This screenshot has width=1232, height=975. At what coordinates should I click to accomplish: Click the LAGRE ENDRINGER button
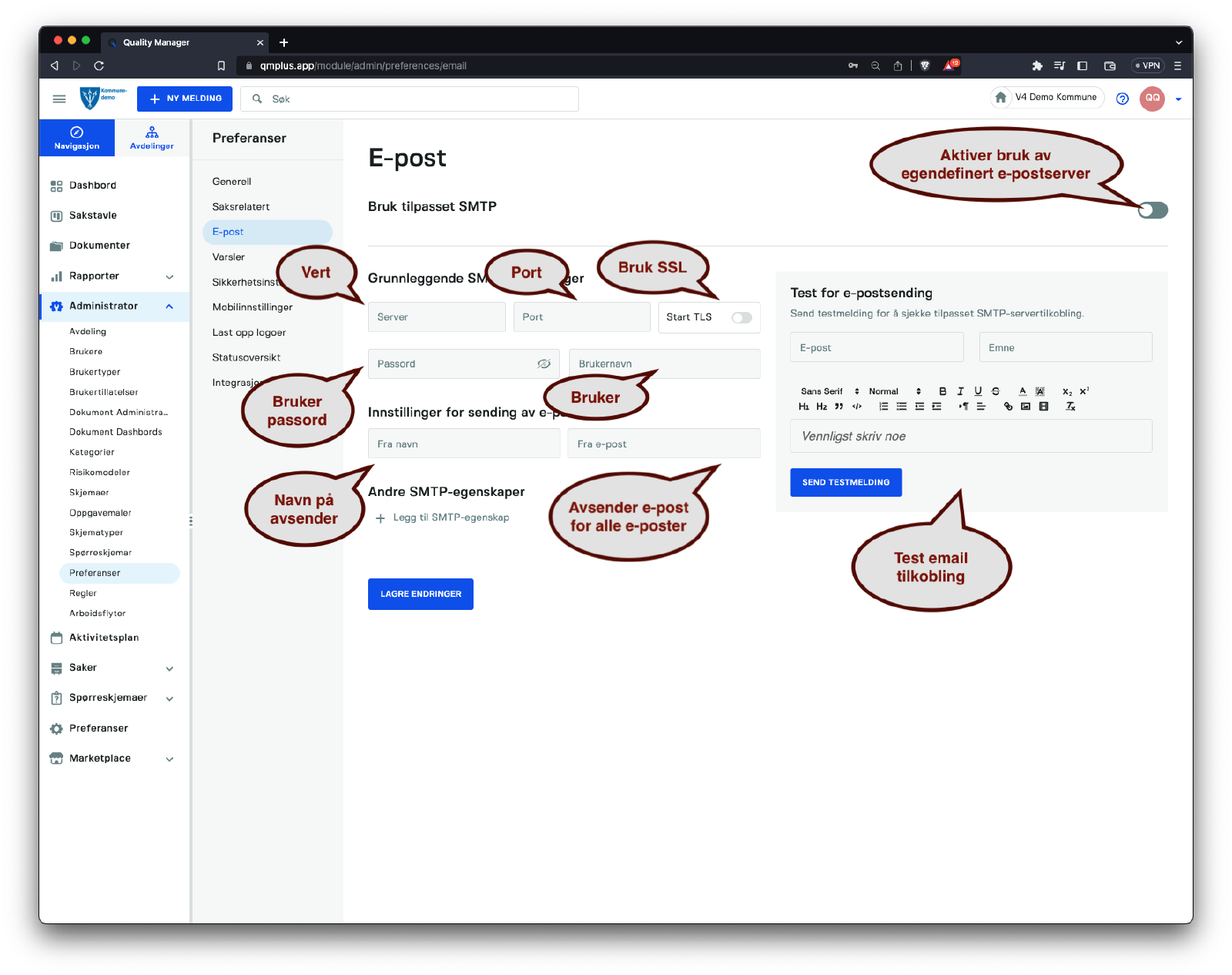(420, 594)
